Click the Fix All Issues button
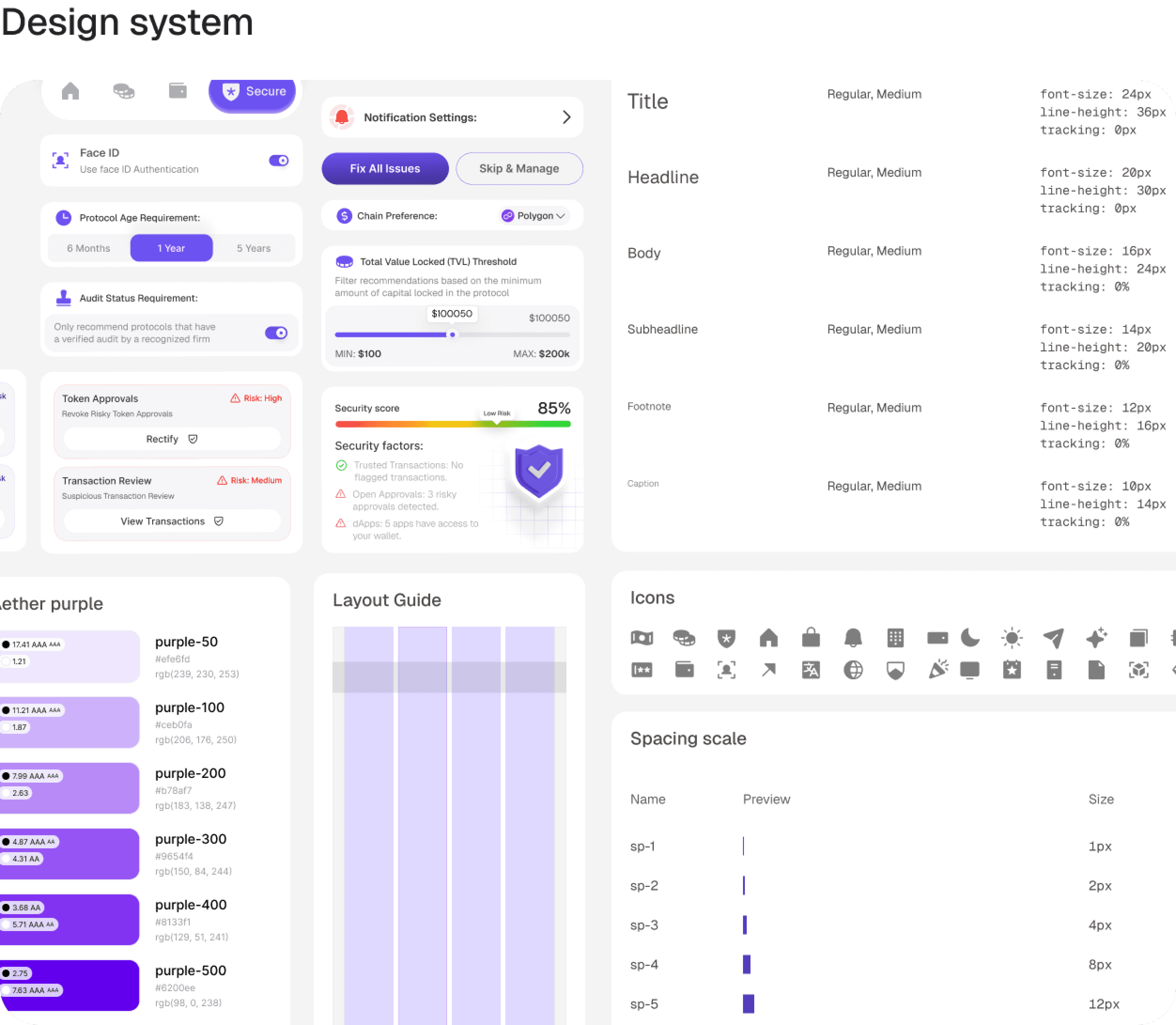The height and width of the screenshot is (1025, 1176). 385,169
